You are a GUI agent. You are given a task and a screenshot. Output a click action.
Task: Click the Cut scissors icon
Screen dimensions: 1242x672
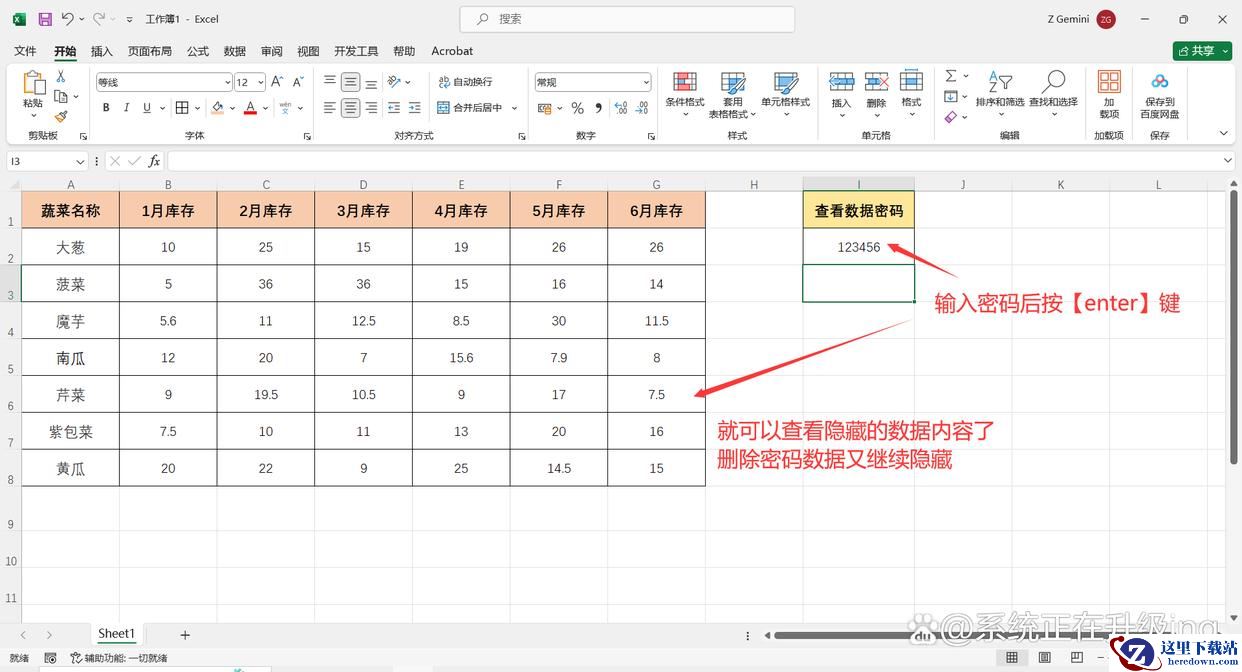tap(61, 77)
